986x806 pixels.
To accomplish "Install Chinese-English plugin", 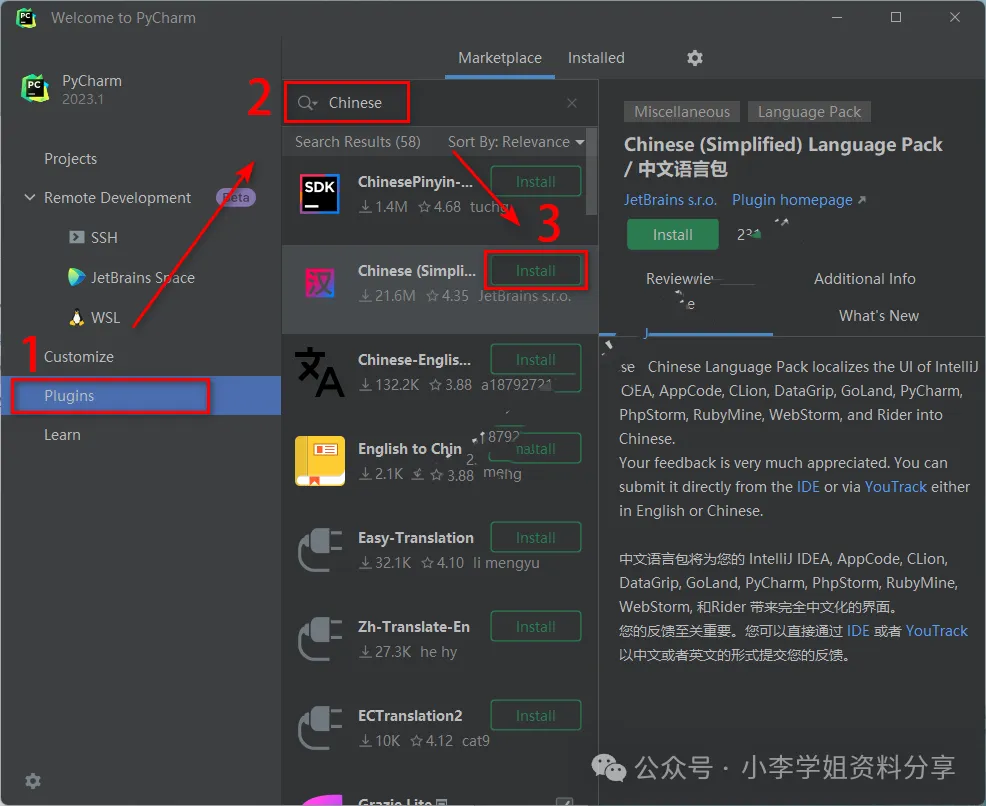I will [x=536, y=360].
